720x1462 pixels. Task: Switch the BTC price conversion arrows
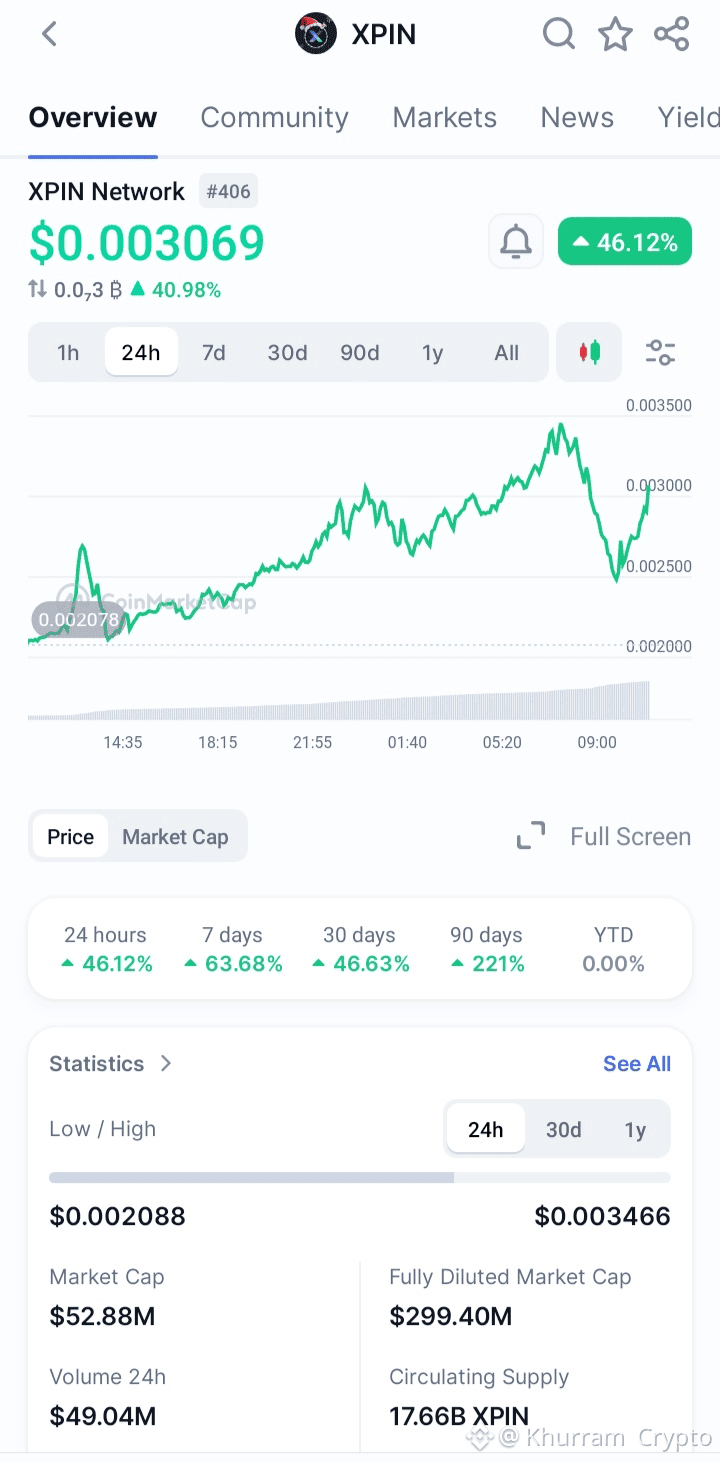tap(38, 290)
